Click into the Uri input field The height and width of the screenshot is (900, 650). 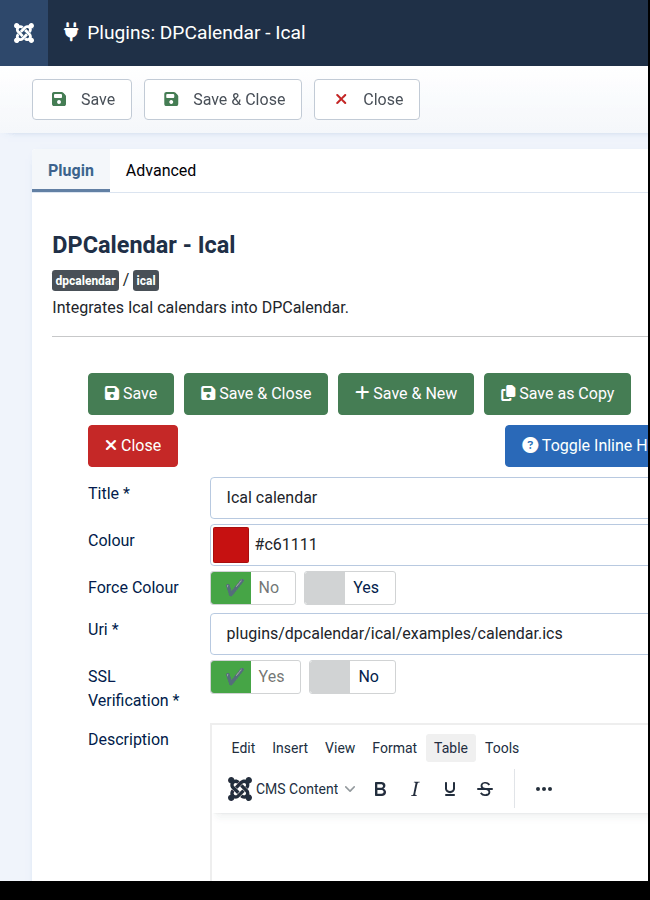tap(430, 634)
